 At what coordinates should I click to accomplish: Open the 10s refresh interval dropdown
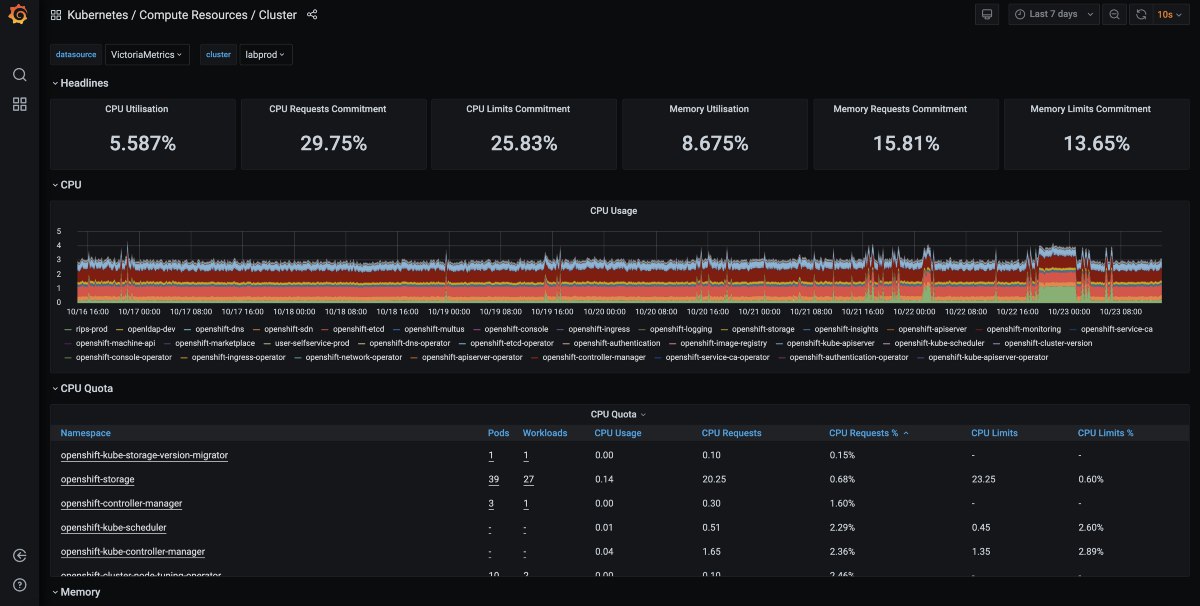tap(1170, 14)
